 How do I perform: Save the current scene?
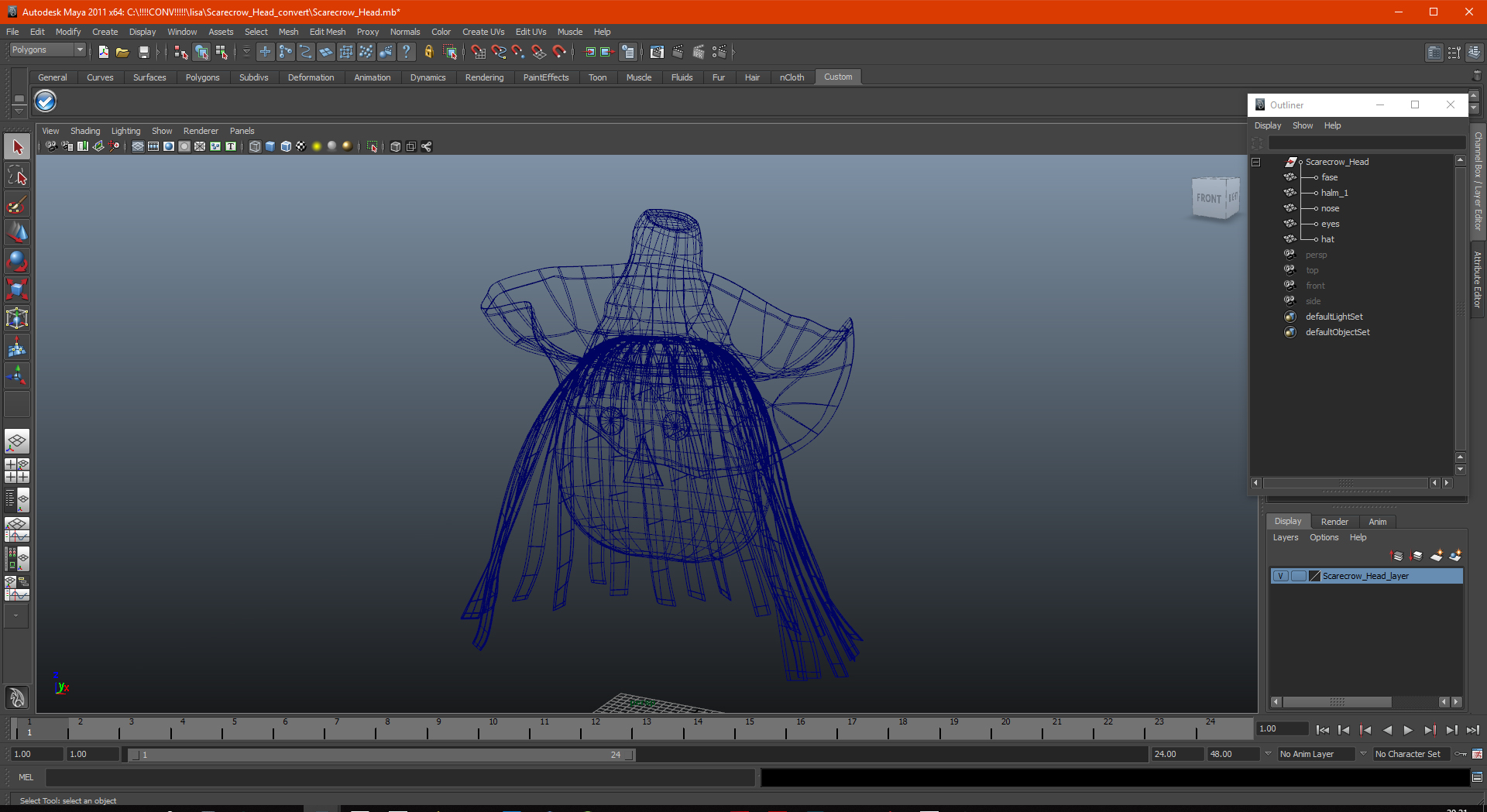click(143, 52)
